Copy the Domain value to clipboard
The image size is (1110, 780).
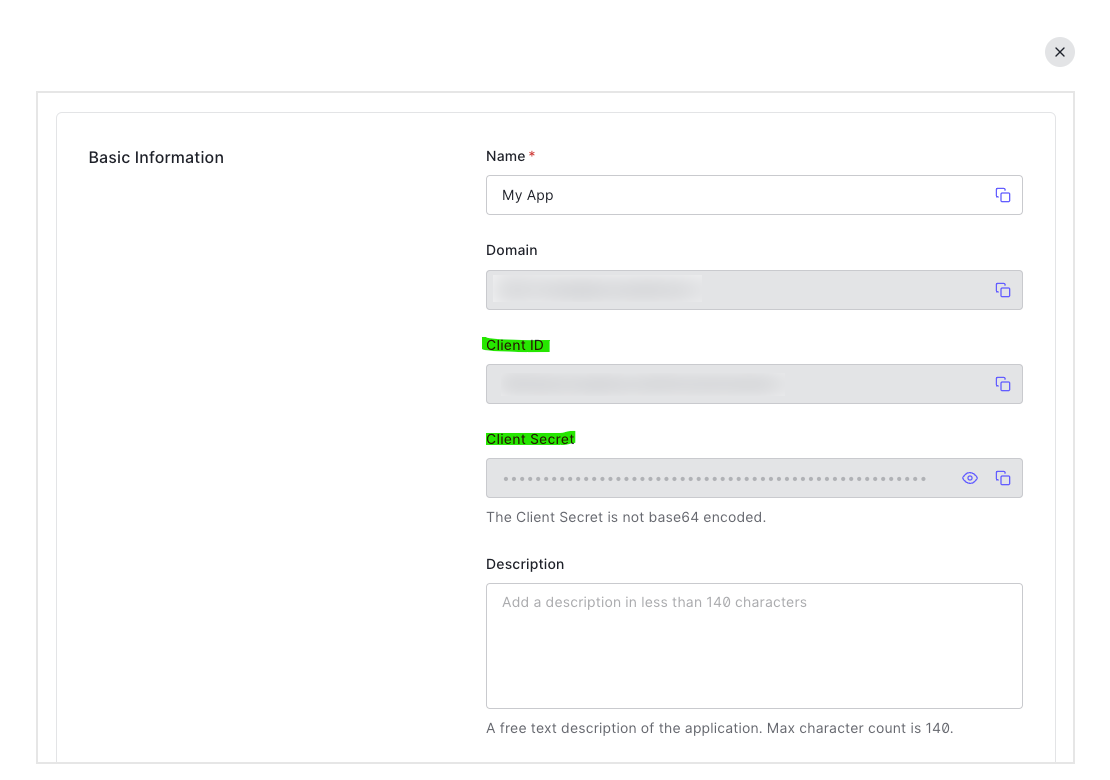(1002, 290)
